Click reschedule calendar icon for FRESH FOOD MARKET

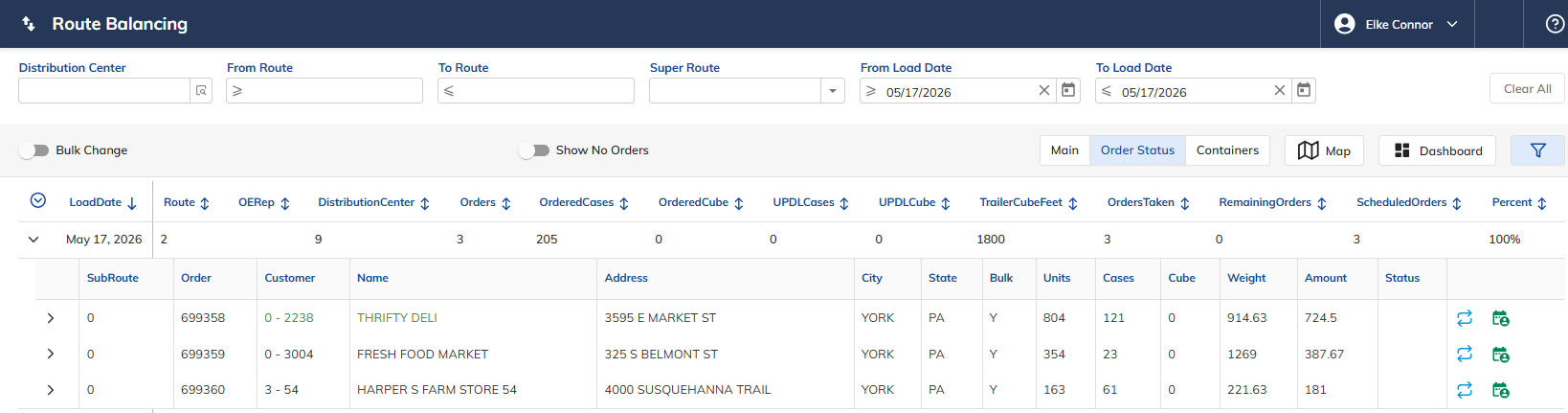(1501, 354)
